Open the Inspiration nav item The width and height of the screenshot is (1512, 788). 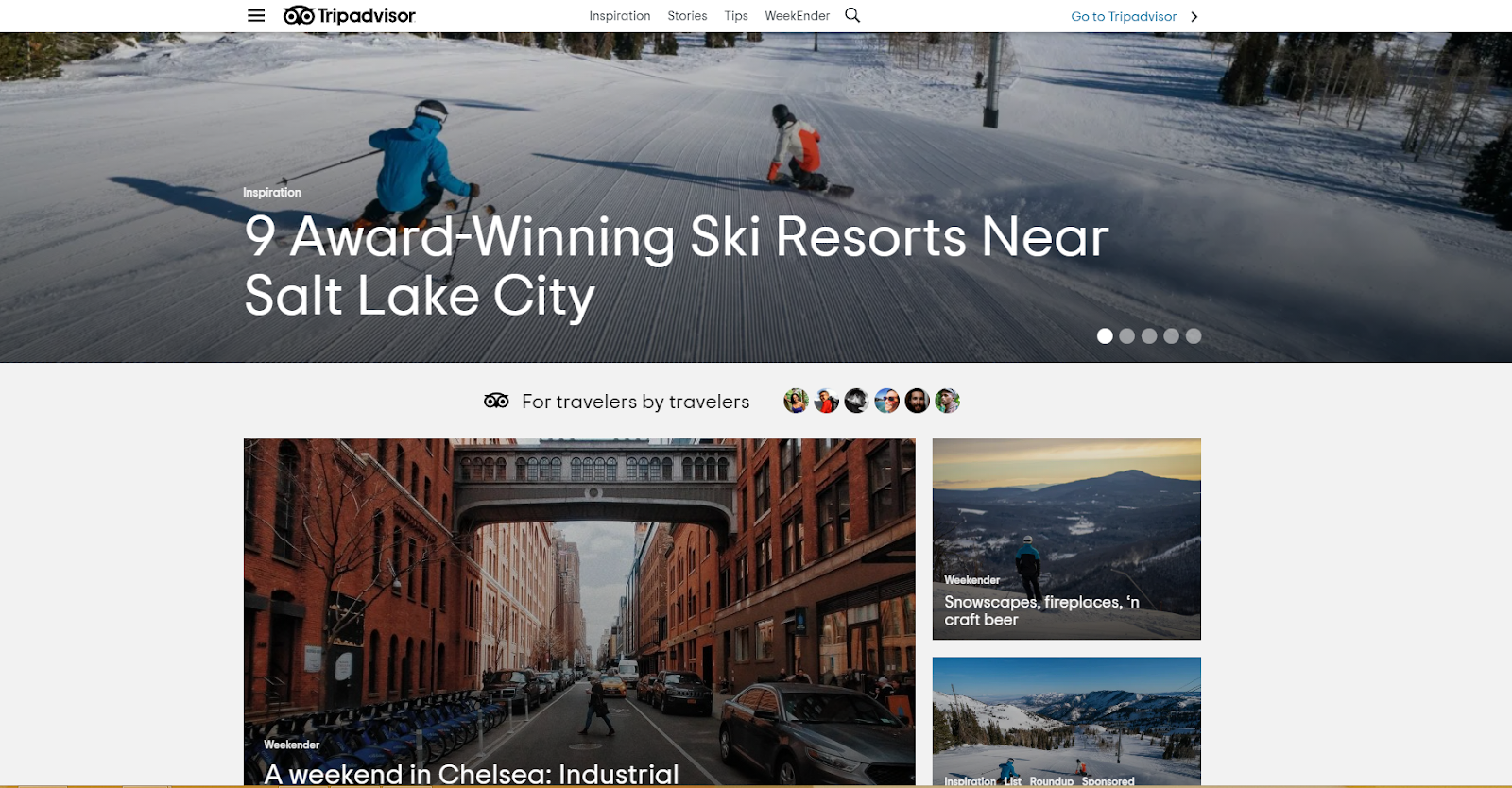(620, 16)
